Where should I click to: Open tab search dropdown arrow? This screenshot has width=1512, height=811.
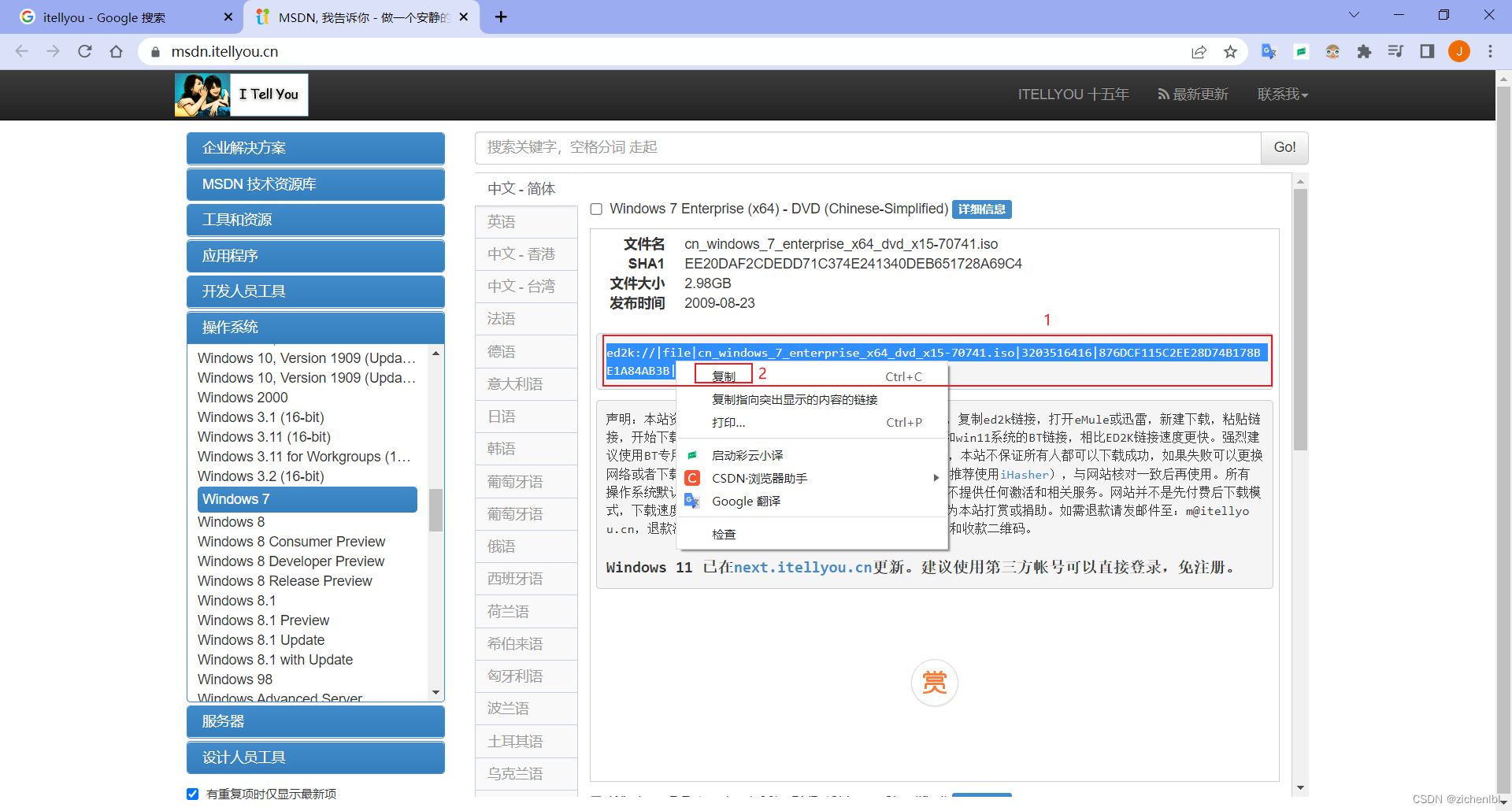(x=1354, y=15)
